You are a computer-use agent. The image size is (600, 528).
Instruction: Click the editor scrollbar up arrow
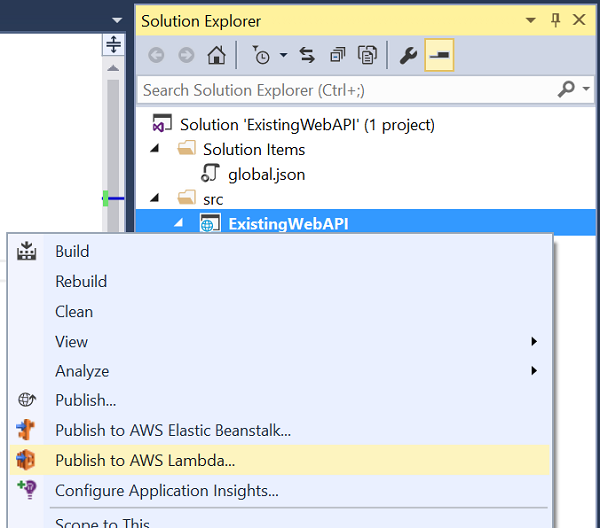coord(113,68)
